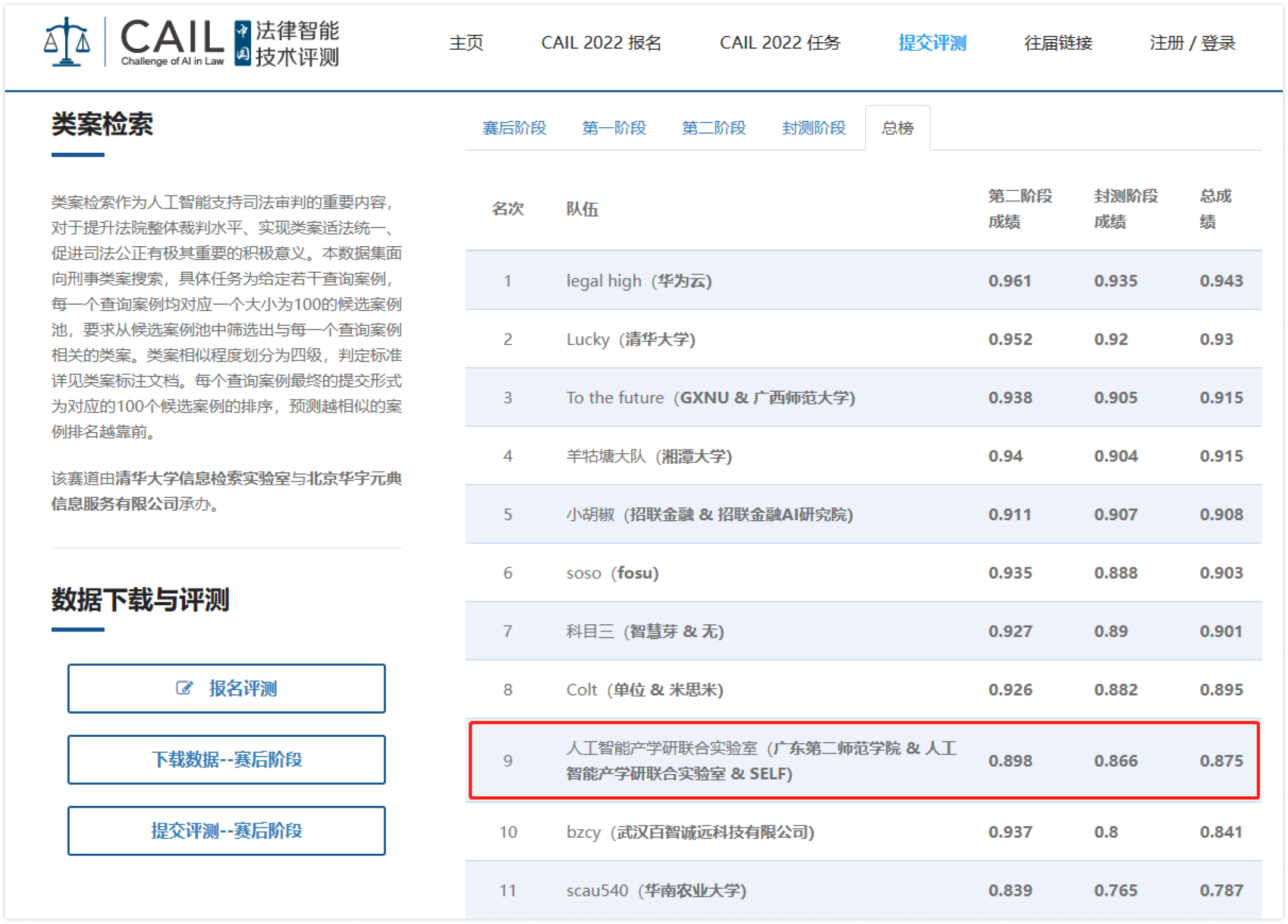The width and height of the screenshot is (1288, 924).
Task: Open 往届链接 menu item
Action: [1058, 43]
